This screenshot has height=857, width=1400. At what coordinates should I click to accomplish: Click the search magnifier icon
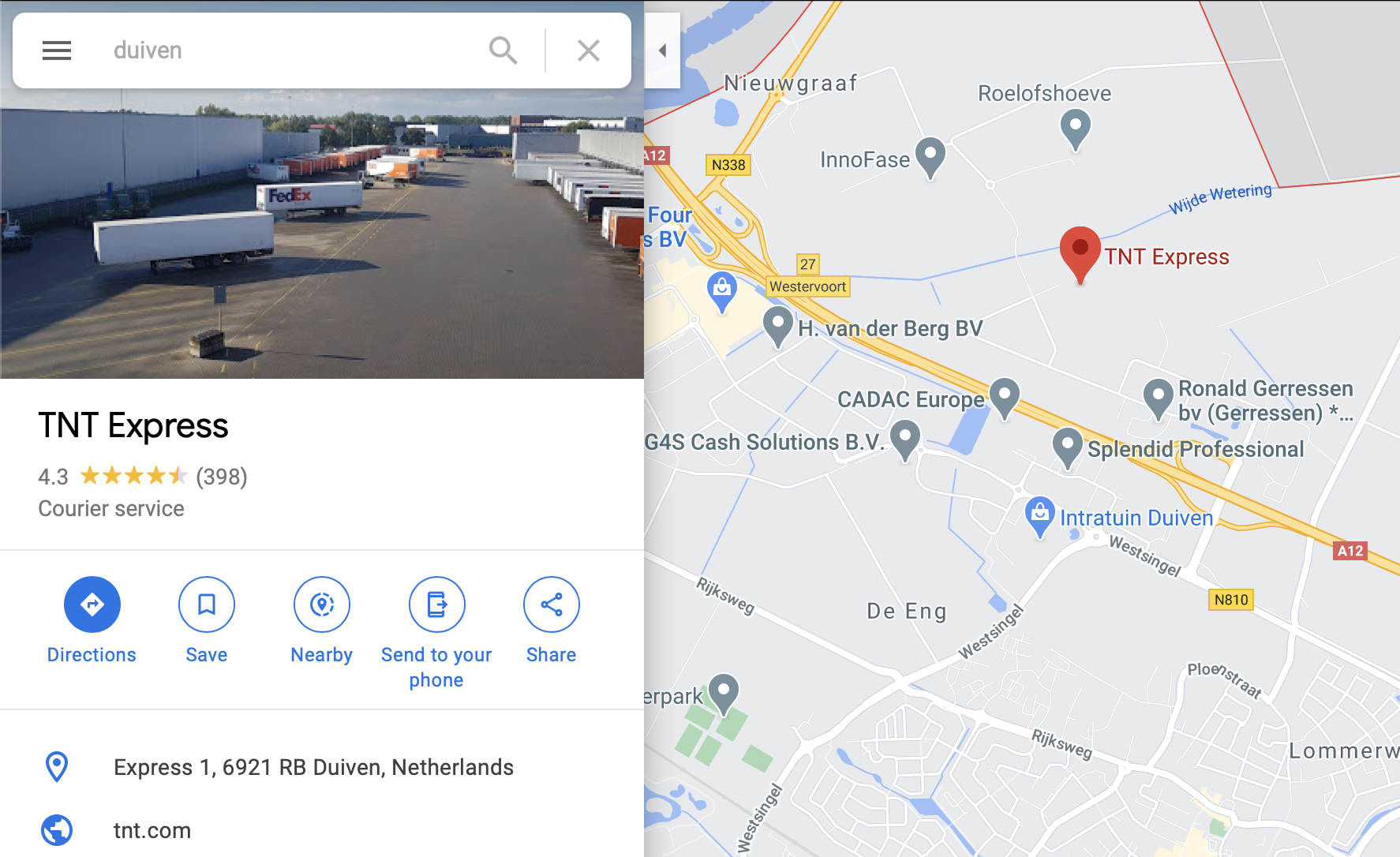pyautogui.click(x=503, y=51)
